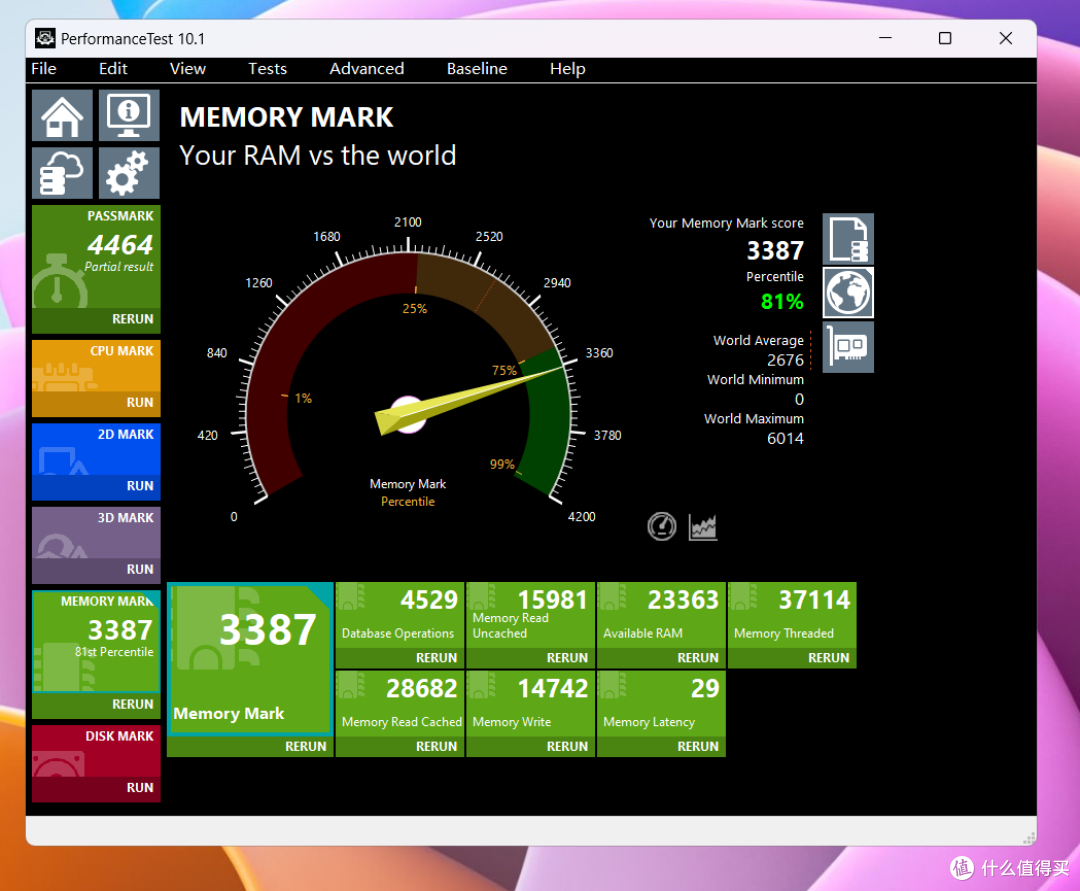Select the PassMark 4464 score tile
This screenshot has height=891, width=1080.
point(96,257)
